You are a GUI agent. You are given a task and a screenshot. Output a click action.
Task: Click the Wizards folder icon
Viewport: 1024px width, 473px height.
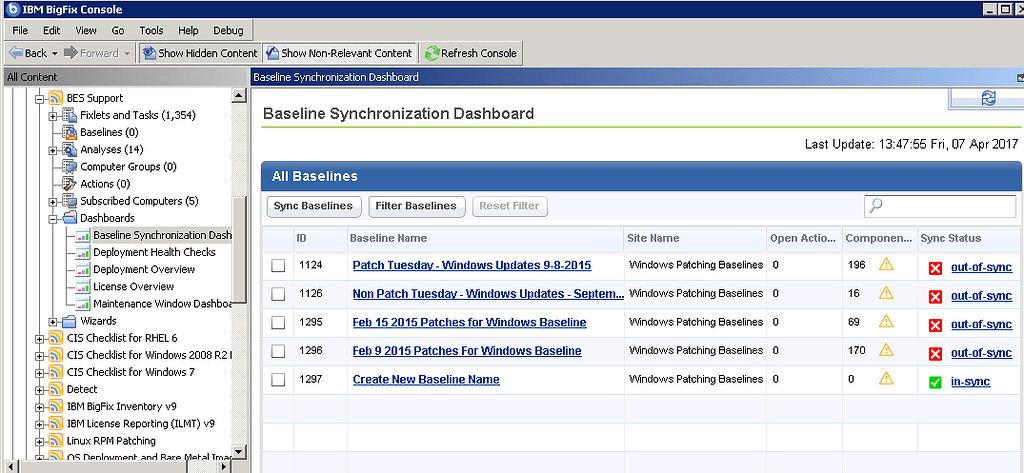pos(69,321)
